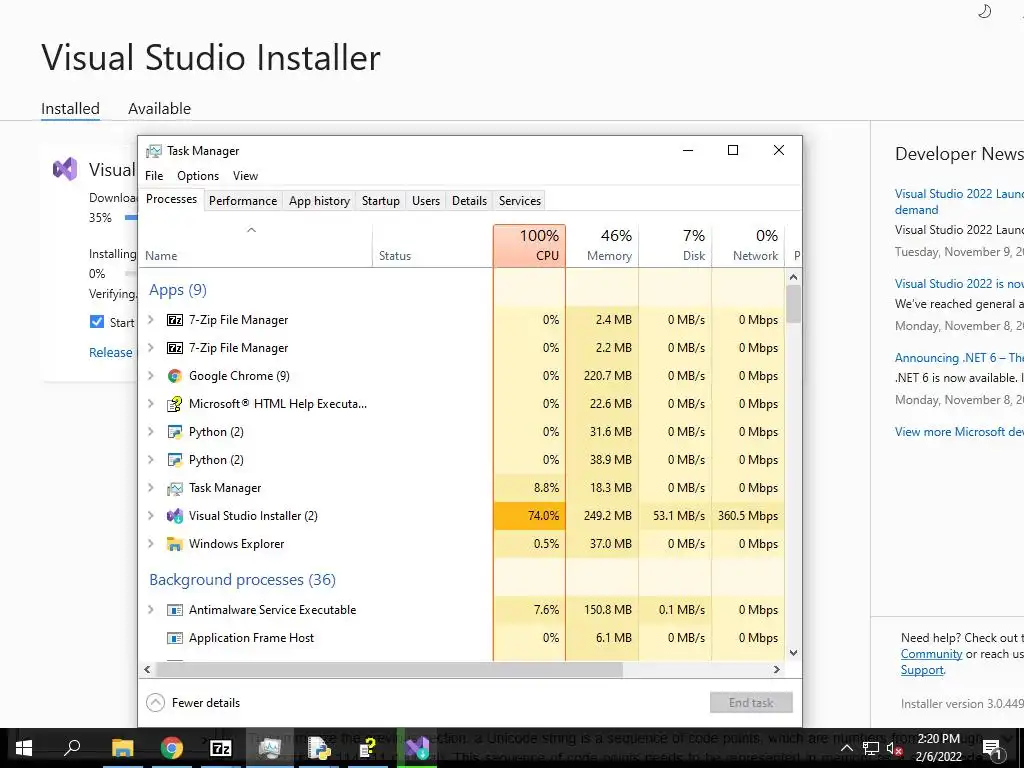
Task: Switch to the App history tab
Action: 319,201
